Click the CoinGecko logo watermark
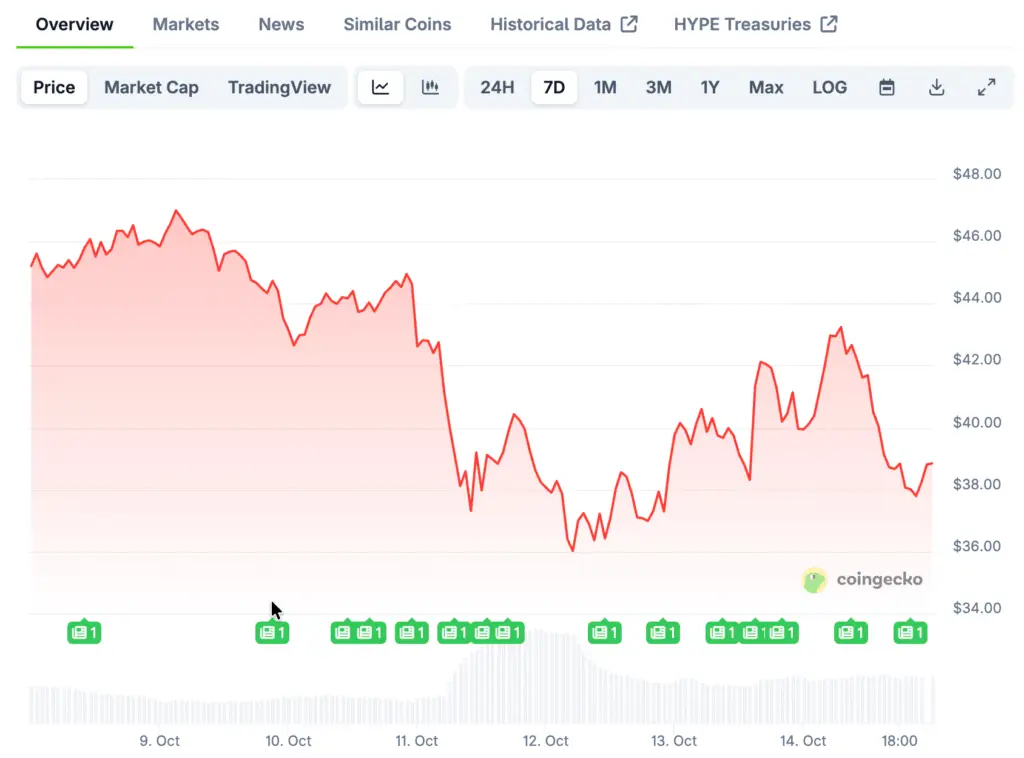The image size is (1024, 758). (862, 580)
